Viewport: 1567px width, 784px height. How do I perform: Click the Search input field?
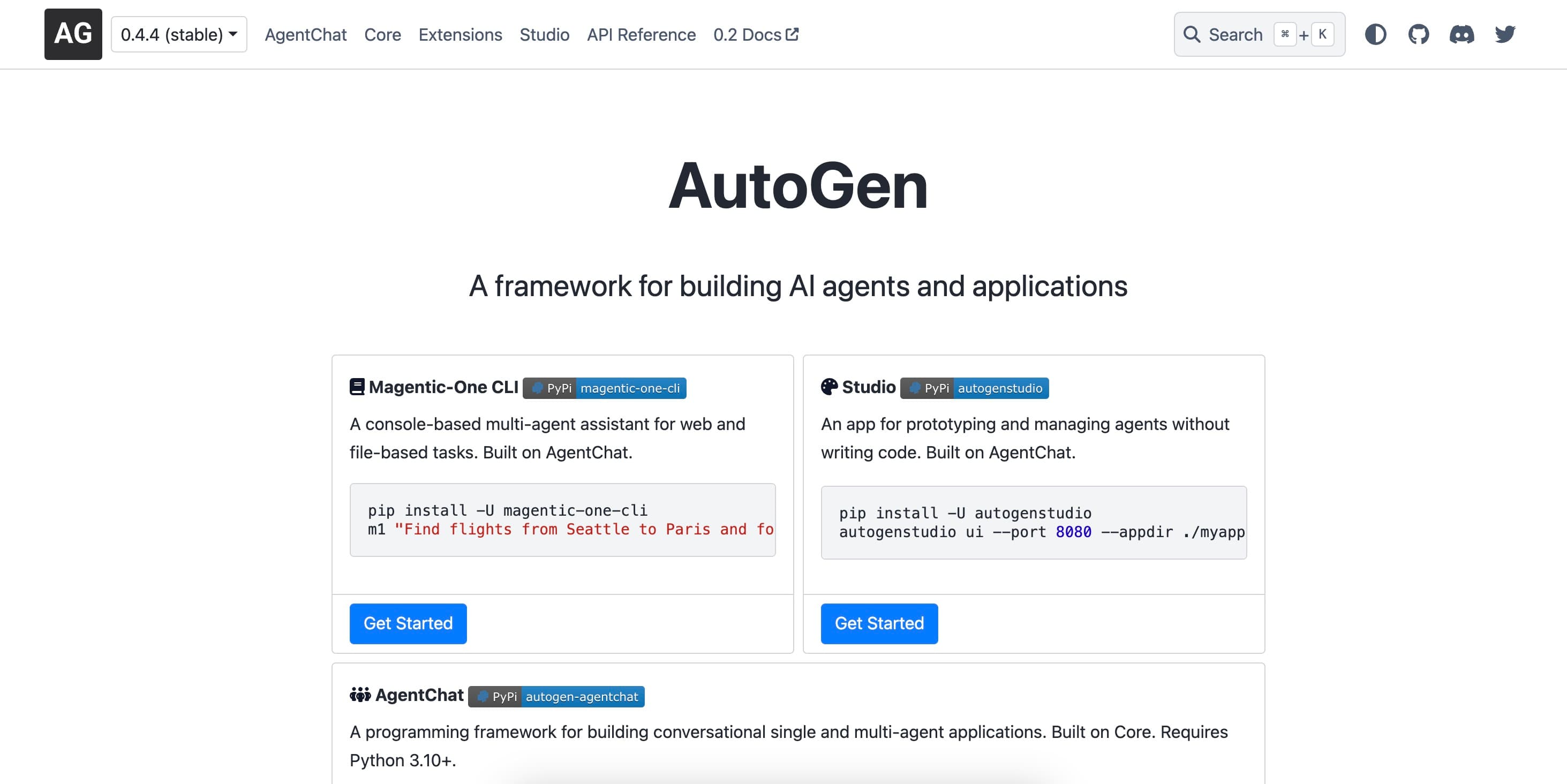[x=1258, y=33]
